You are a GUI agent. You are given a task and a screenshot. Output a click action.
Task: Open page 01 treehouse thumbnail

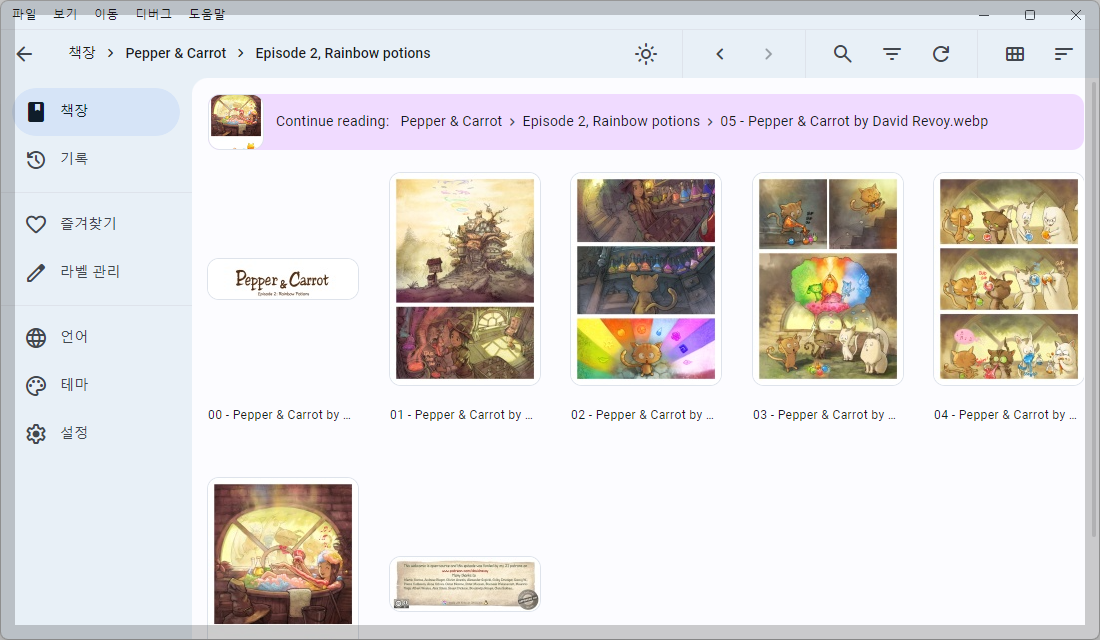click(464, 279)
